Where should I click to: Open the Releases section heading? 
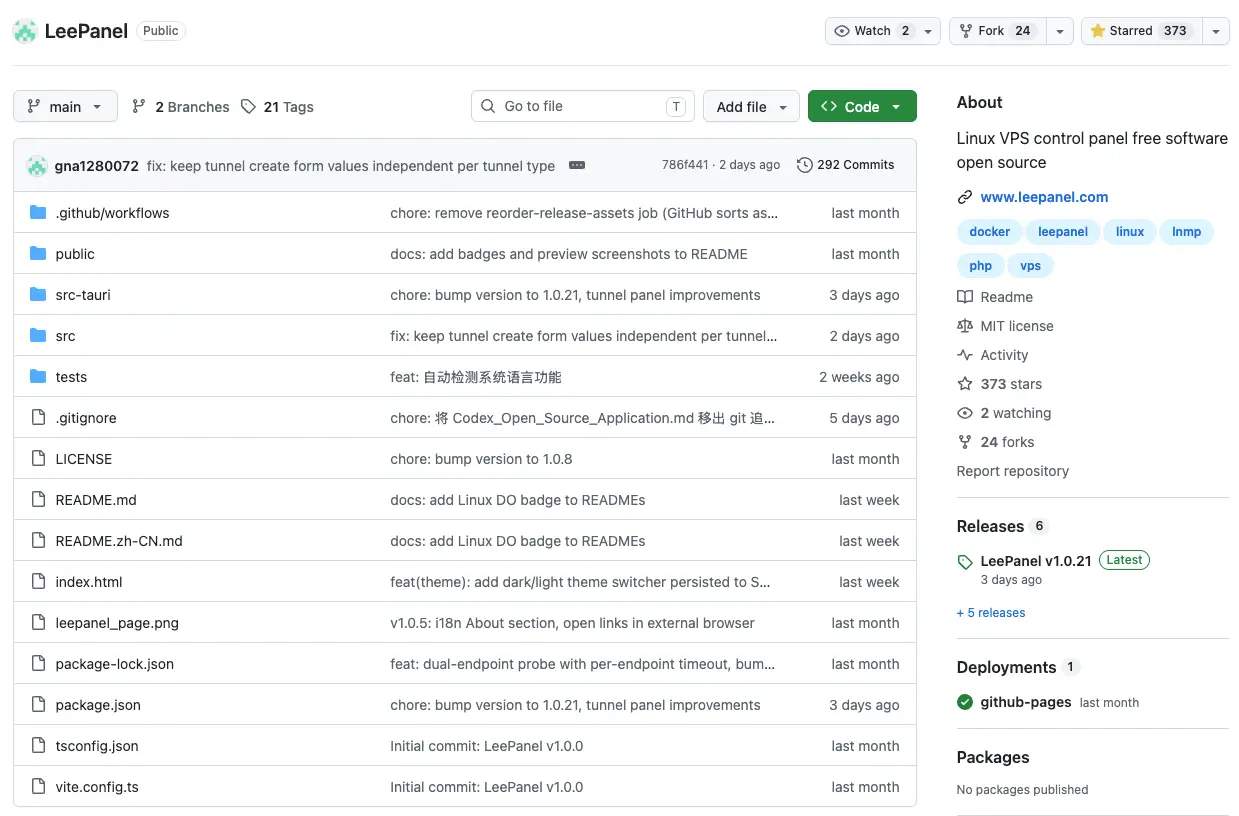pyautogui.click(x=990, y=526)
